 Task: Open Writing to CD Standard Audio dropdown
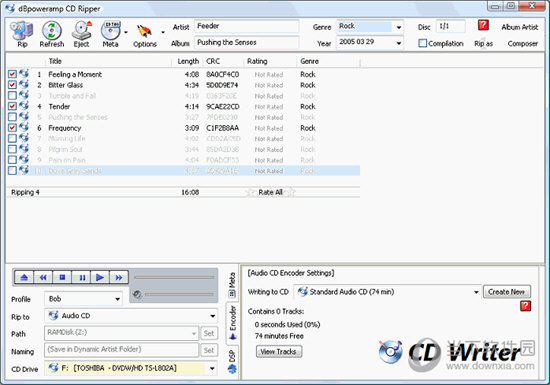click(476, 292)
